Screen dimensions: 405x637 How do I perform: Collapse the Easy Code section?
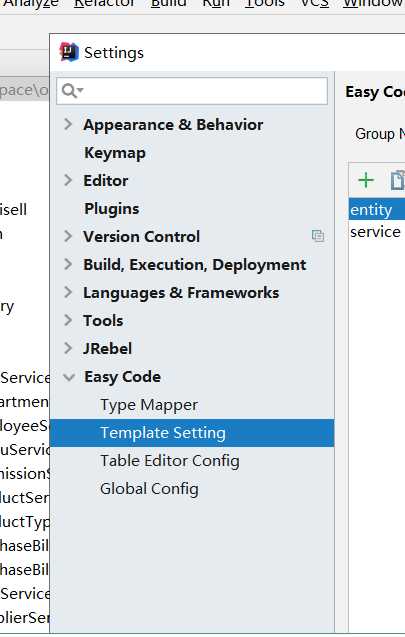pos(69,377)
